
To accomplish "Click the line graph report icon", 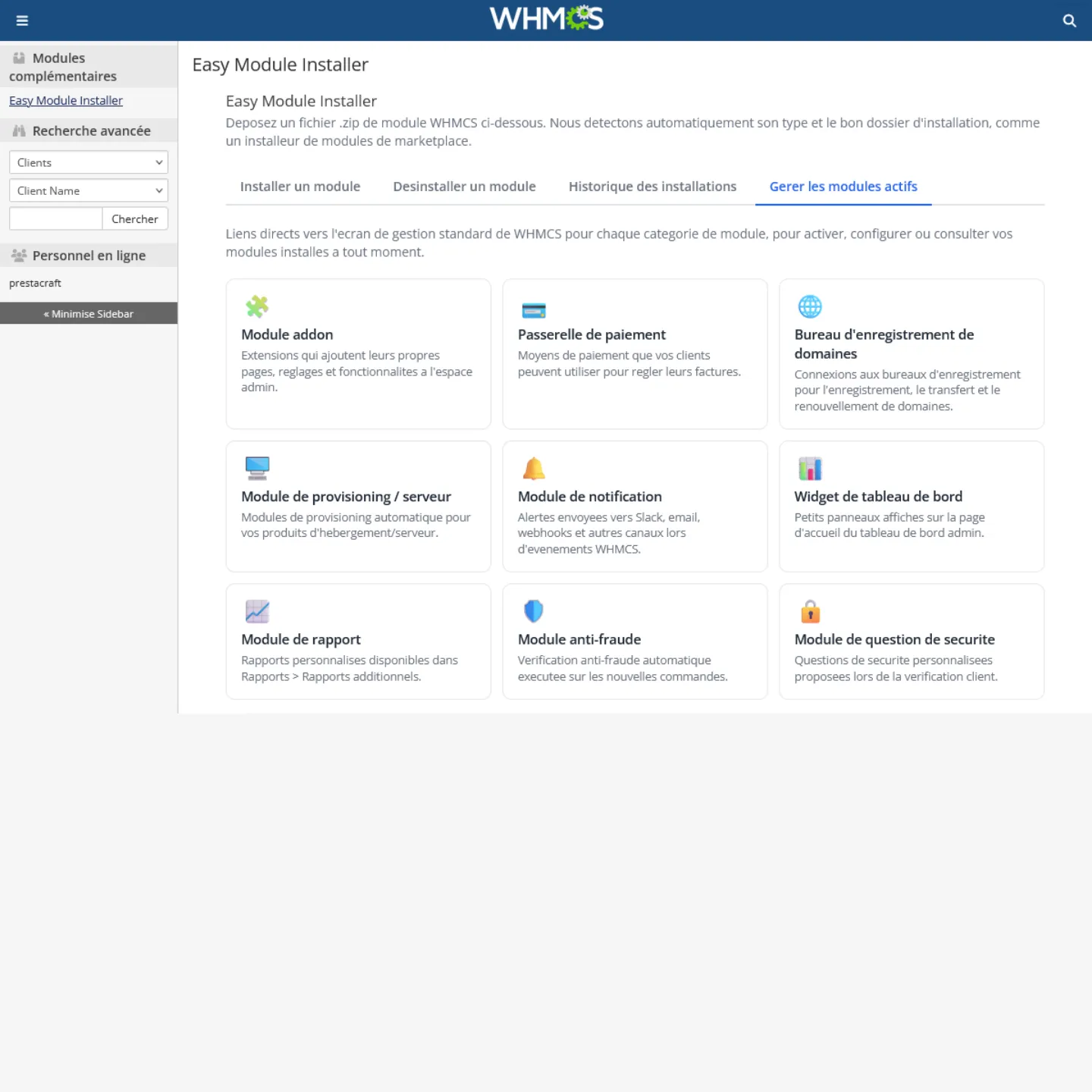I will pyautogui.click(x=257, y=611).
